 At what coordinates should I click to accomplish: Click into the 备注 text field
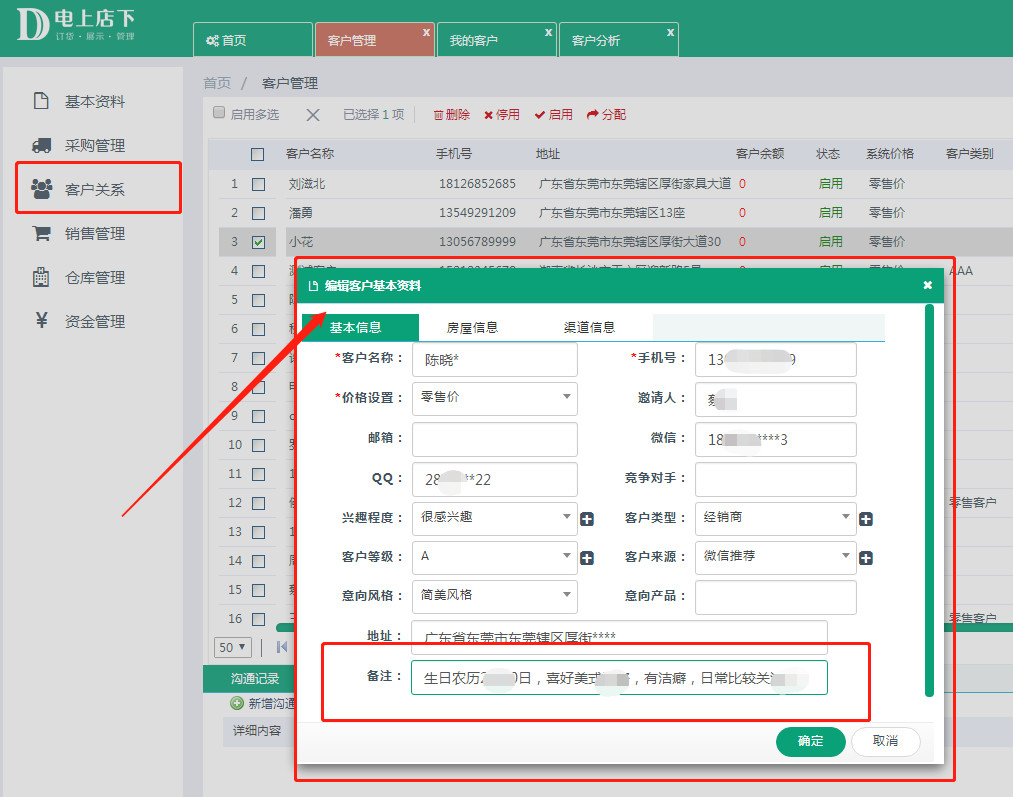pyautogui.click(x=618, y=678)
